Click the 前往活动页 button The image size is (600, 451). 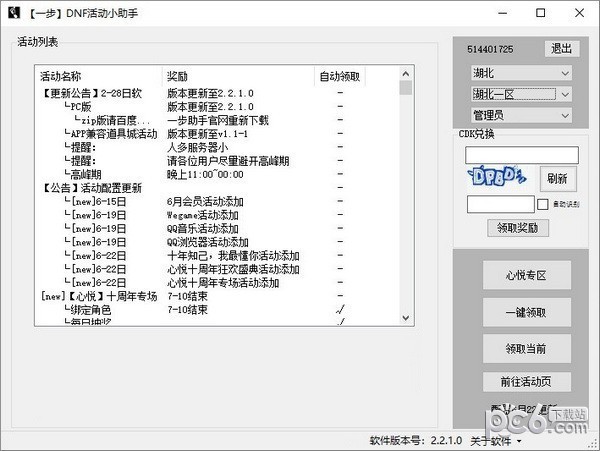527,381
